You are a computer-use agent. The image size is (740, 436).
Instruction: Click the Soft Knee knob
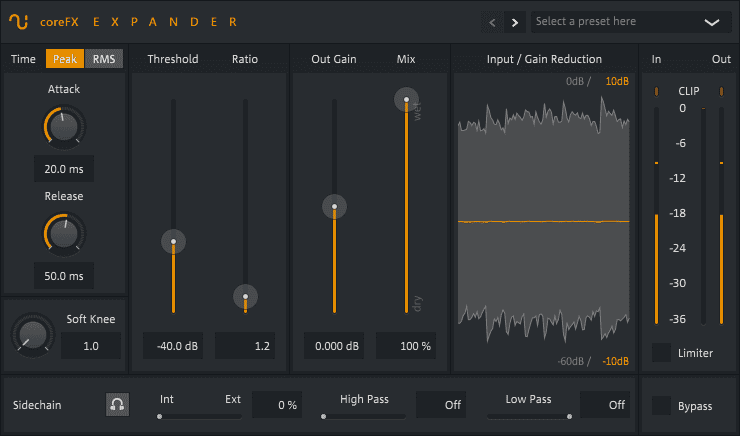pyautogui.click(x=32, y=337)
